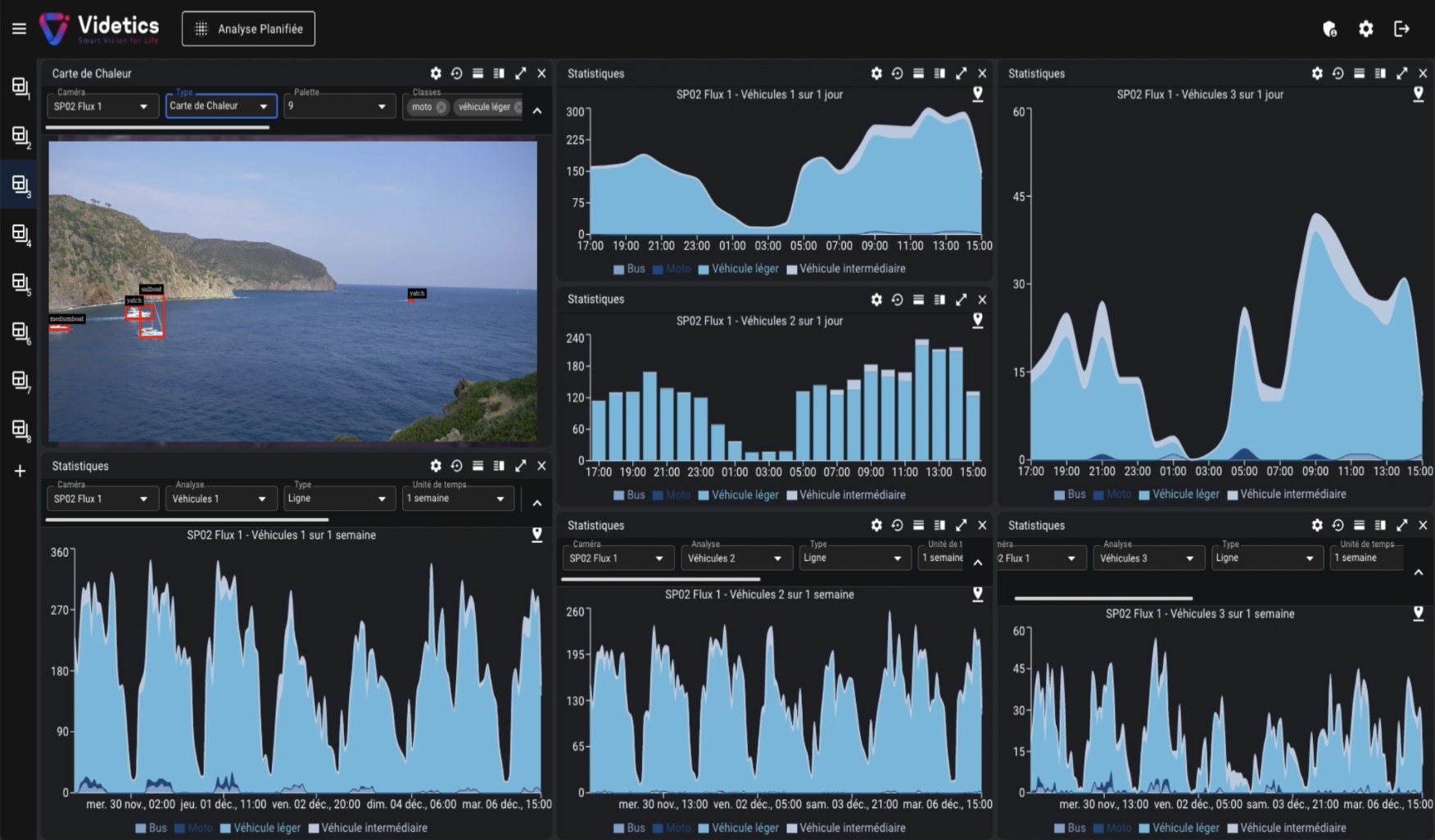Image resolution: width=1435 pixels, height=840 pixels.
Task: Open the shield security icon in header
Action: [1329, 29]
